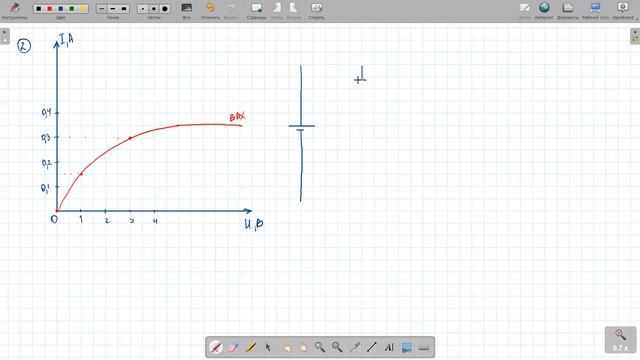Show the virtual keyboard
The image size is (640, 360).
424,347
